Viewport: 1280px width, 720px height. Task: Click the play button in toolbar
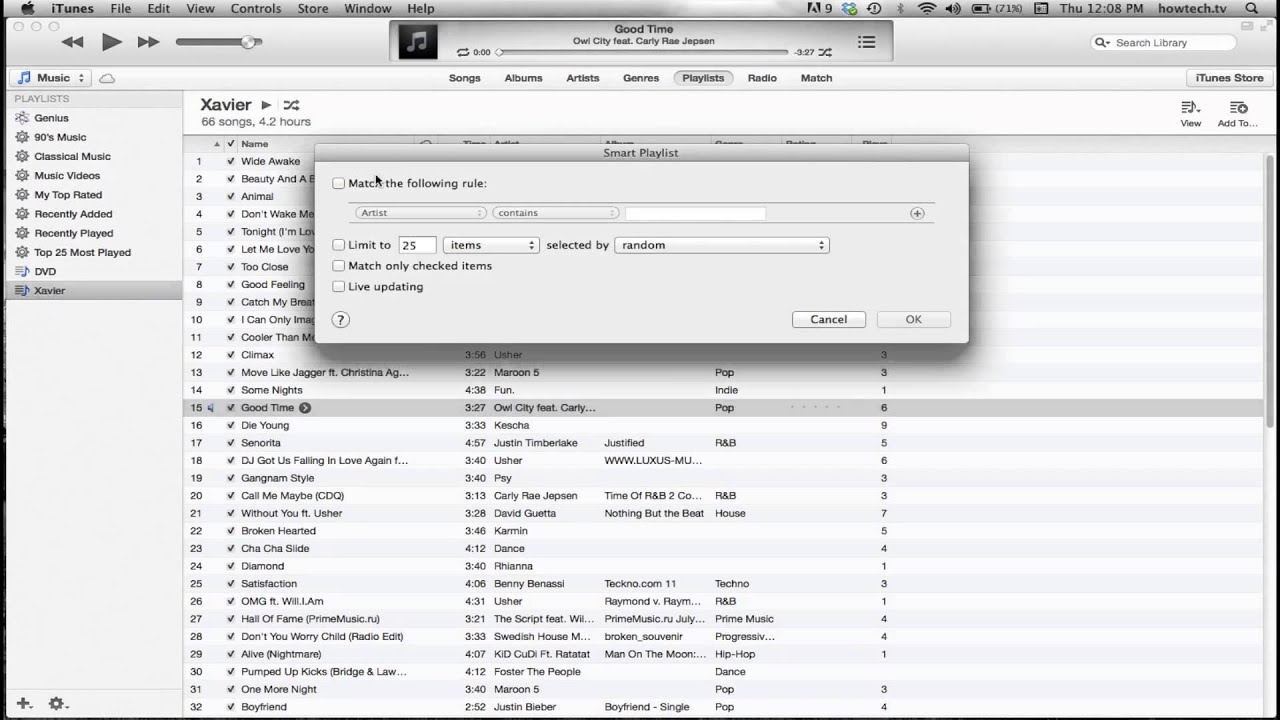pyautogui.click(x=111, y=42)
